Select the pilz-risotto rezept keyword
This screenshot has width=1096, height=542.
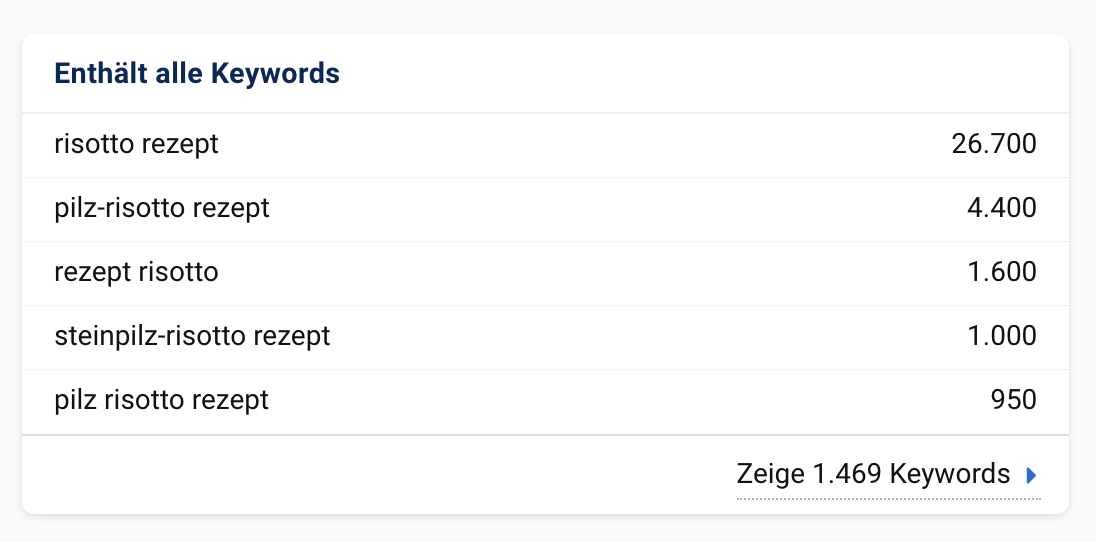(x=161, y=208)
